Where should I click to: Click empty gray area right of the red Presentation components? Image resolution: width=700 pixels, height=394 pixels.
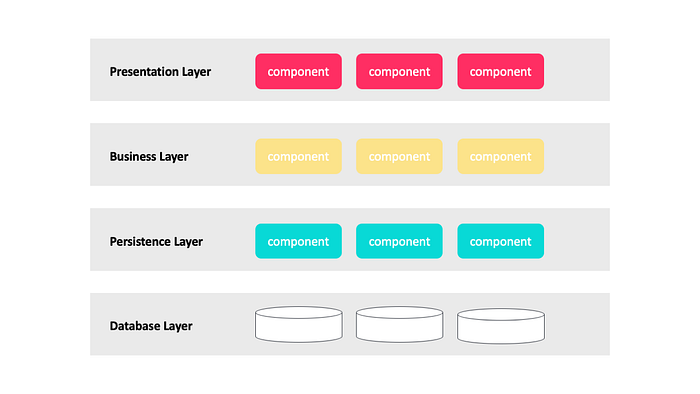(577, 70)
